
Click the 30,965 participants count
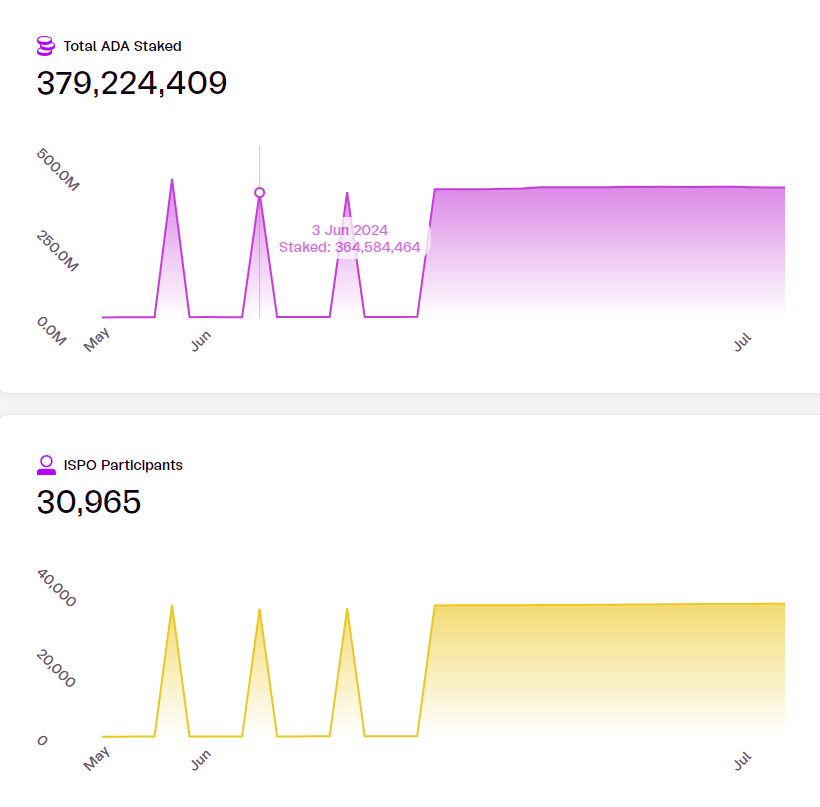click(x=89, y=502)
